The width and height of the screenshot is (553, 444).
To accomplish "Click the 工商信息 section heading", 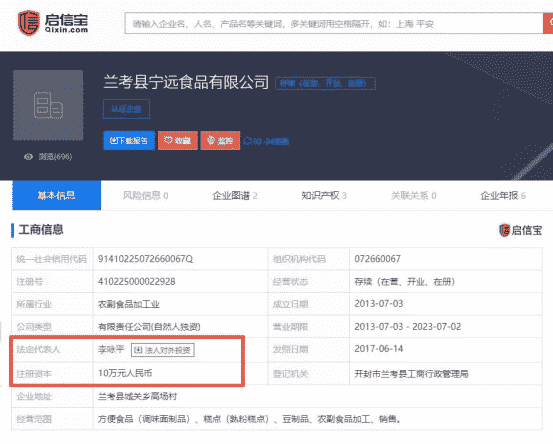I will coord(41,230).
